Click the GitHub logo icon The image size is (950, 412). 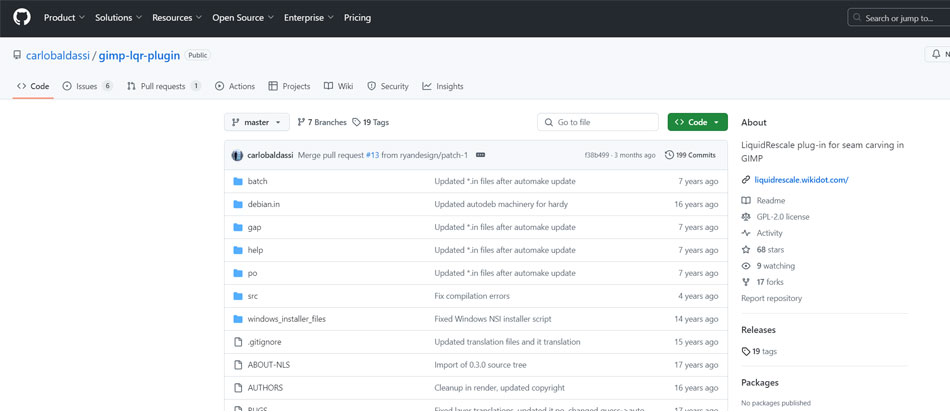pyautogui.click(x=22, y=18)
